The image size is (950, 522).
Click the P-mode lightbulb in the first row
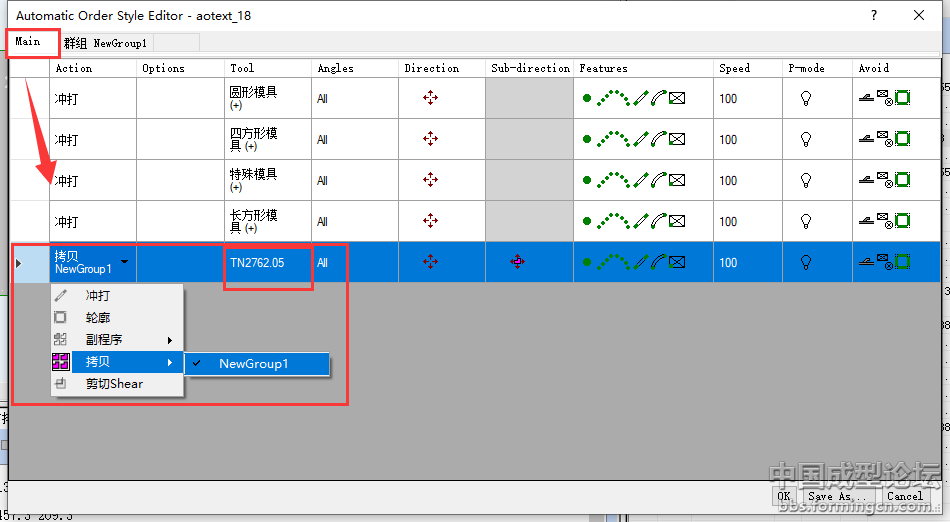tap(806, 98)
